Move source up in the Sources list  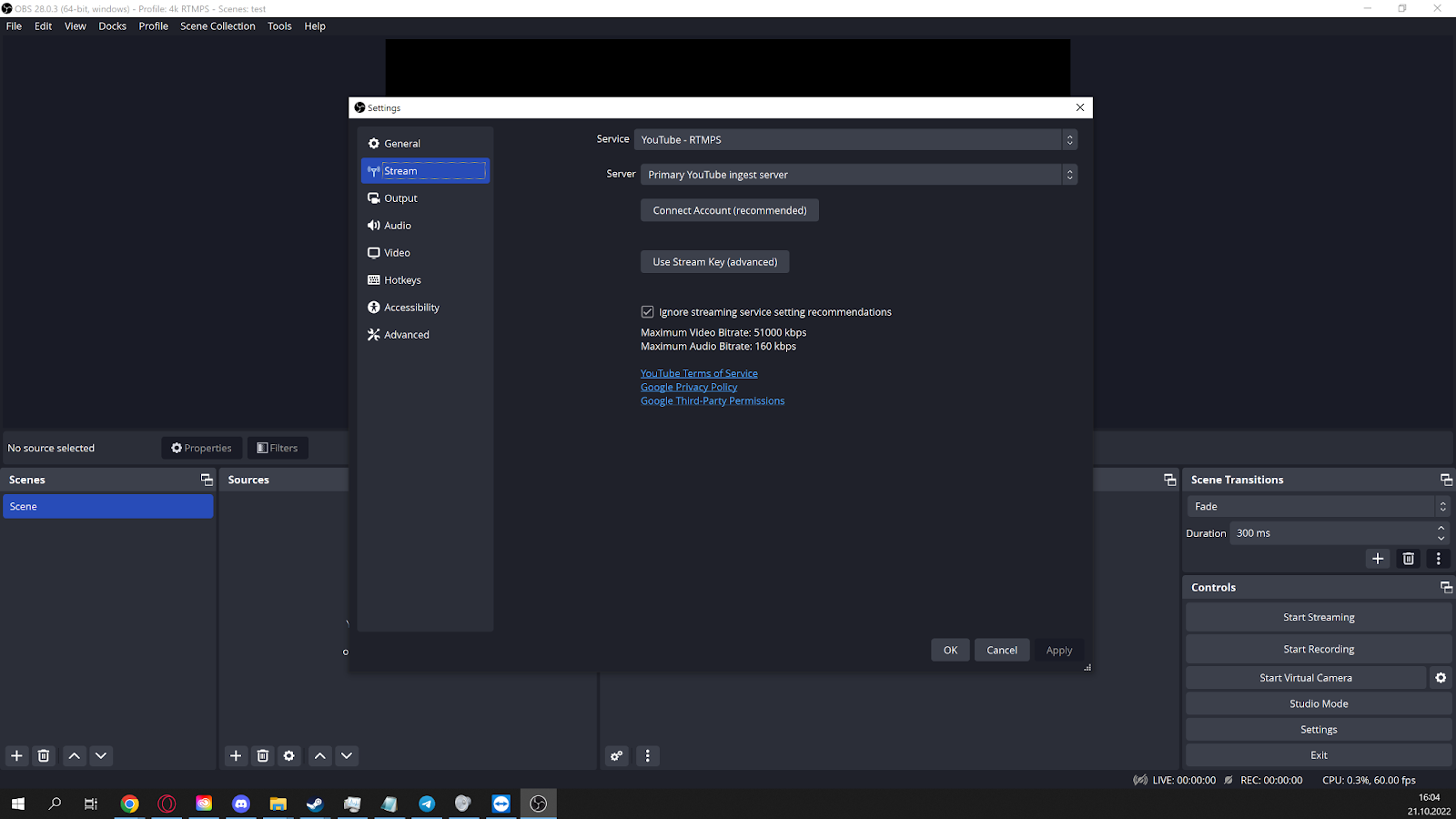point(320,755)
